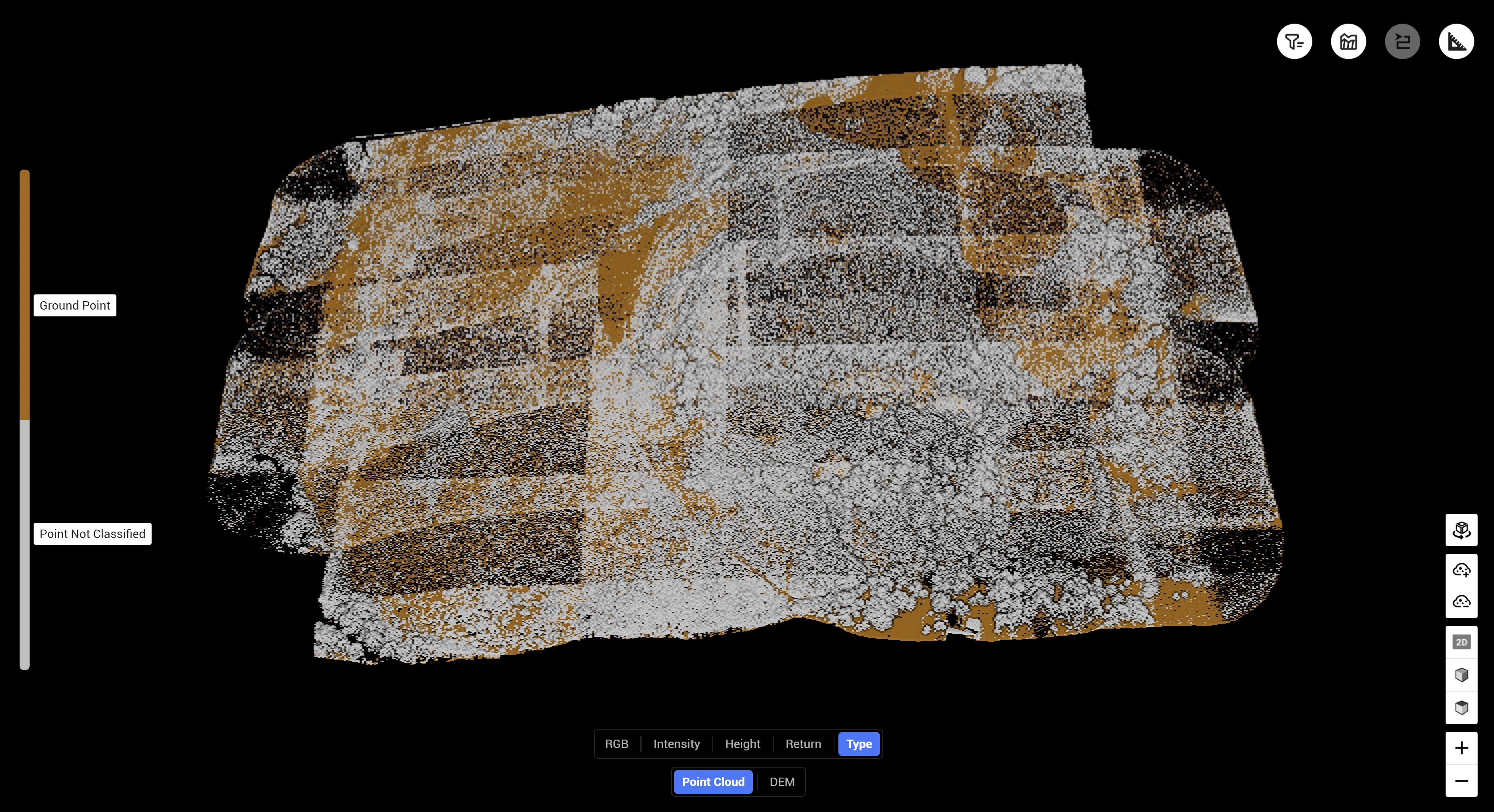Open the Intensity coloring tab
The width and height of the screenshot is (1494, 812).
(x=676, y=744)
